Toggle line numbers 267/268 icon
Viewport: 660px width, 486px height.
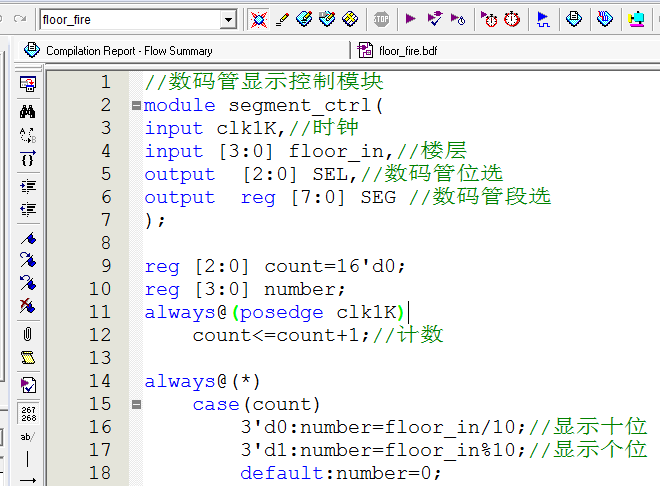pyautogui.click(x=28, y=414)
